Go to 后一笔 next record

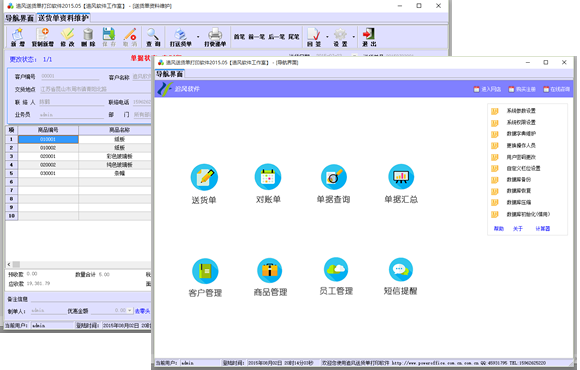point(277,37)
